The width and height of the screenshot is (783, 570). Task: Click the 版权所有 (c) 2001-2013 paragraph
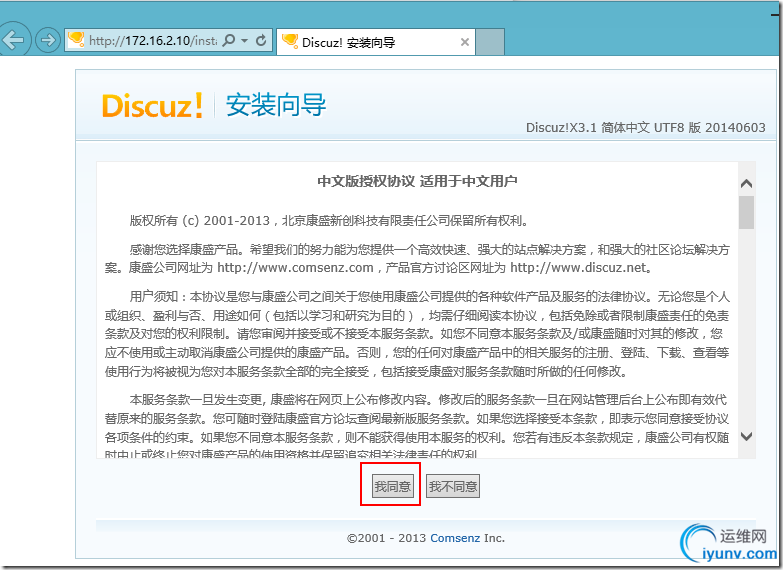click(329, 220)
